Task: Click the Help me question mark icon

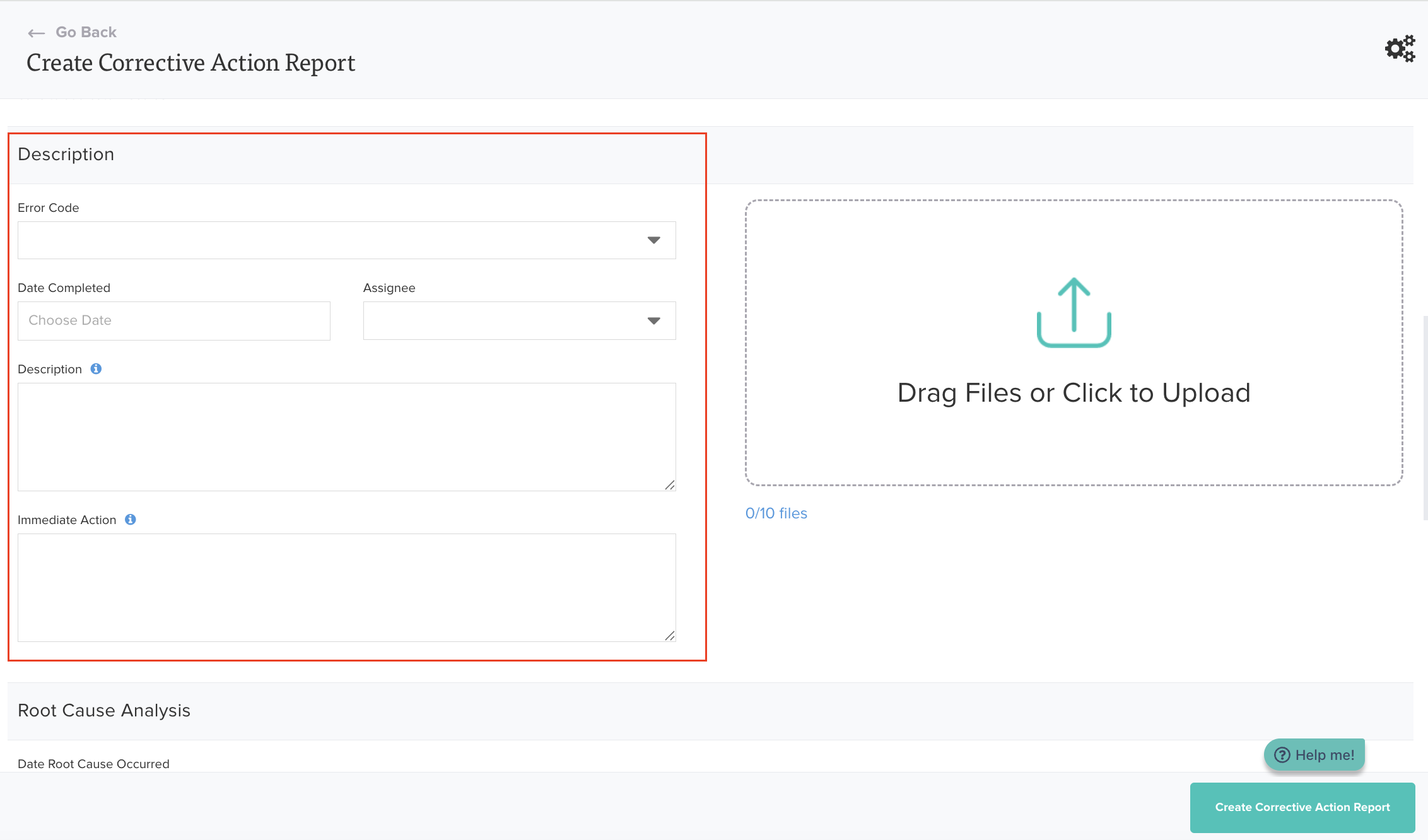Action: click(1282, 755)
